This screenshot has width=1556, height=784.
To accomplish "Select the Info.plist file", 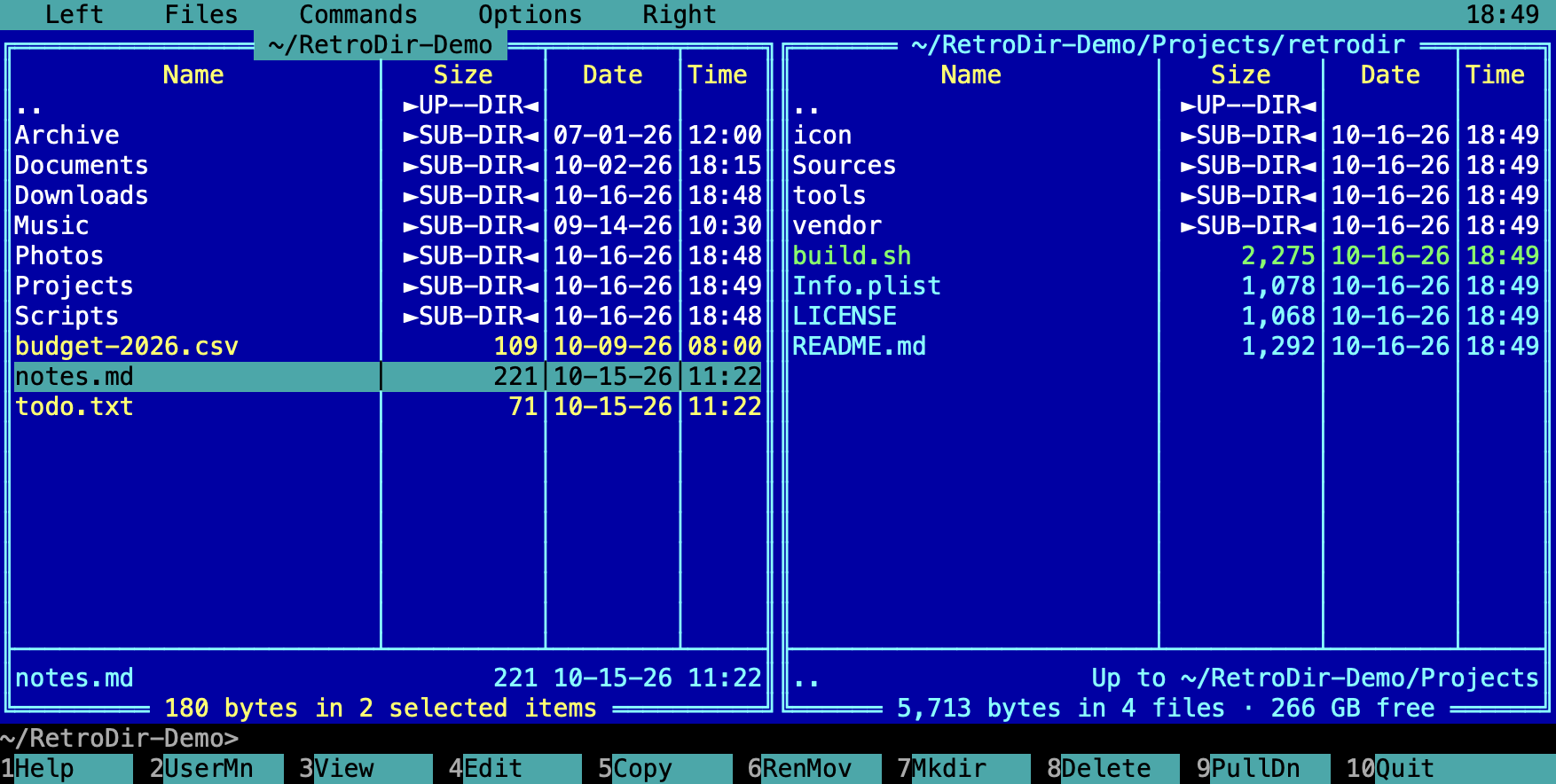I will [1166, 286].
